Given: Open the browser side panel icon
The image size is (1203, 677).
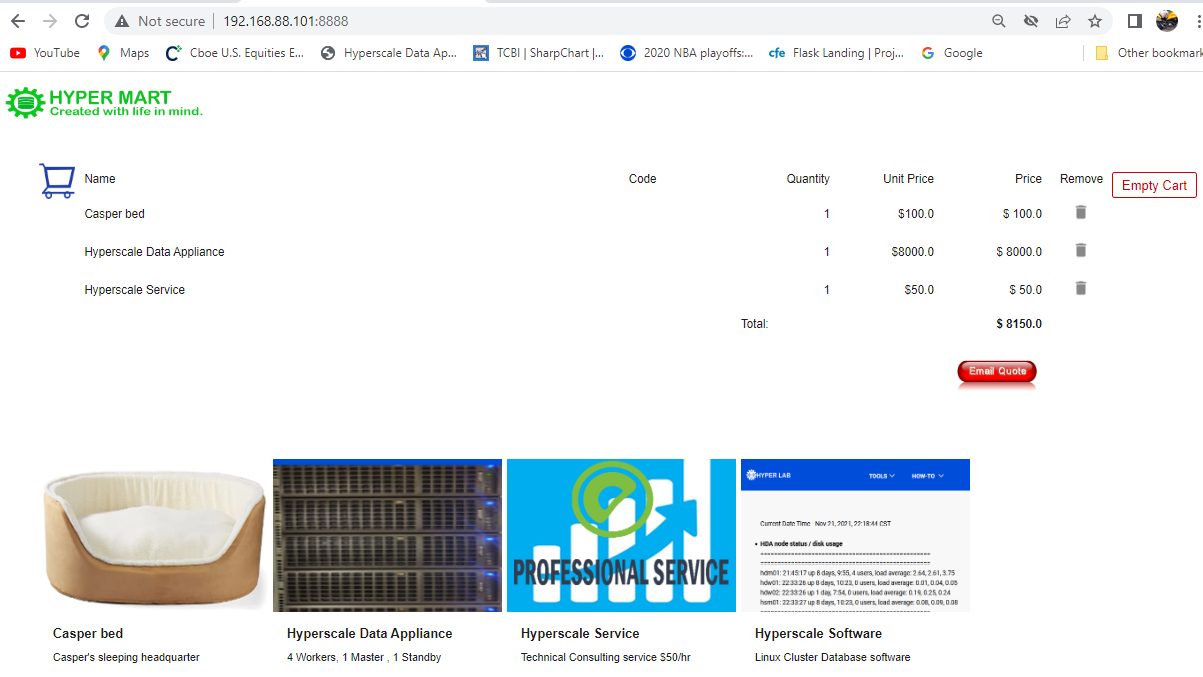Looking at the screenshot, I should tap(1135, 21).
